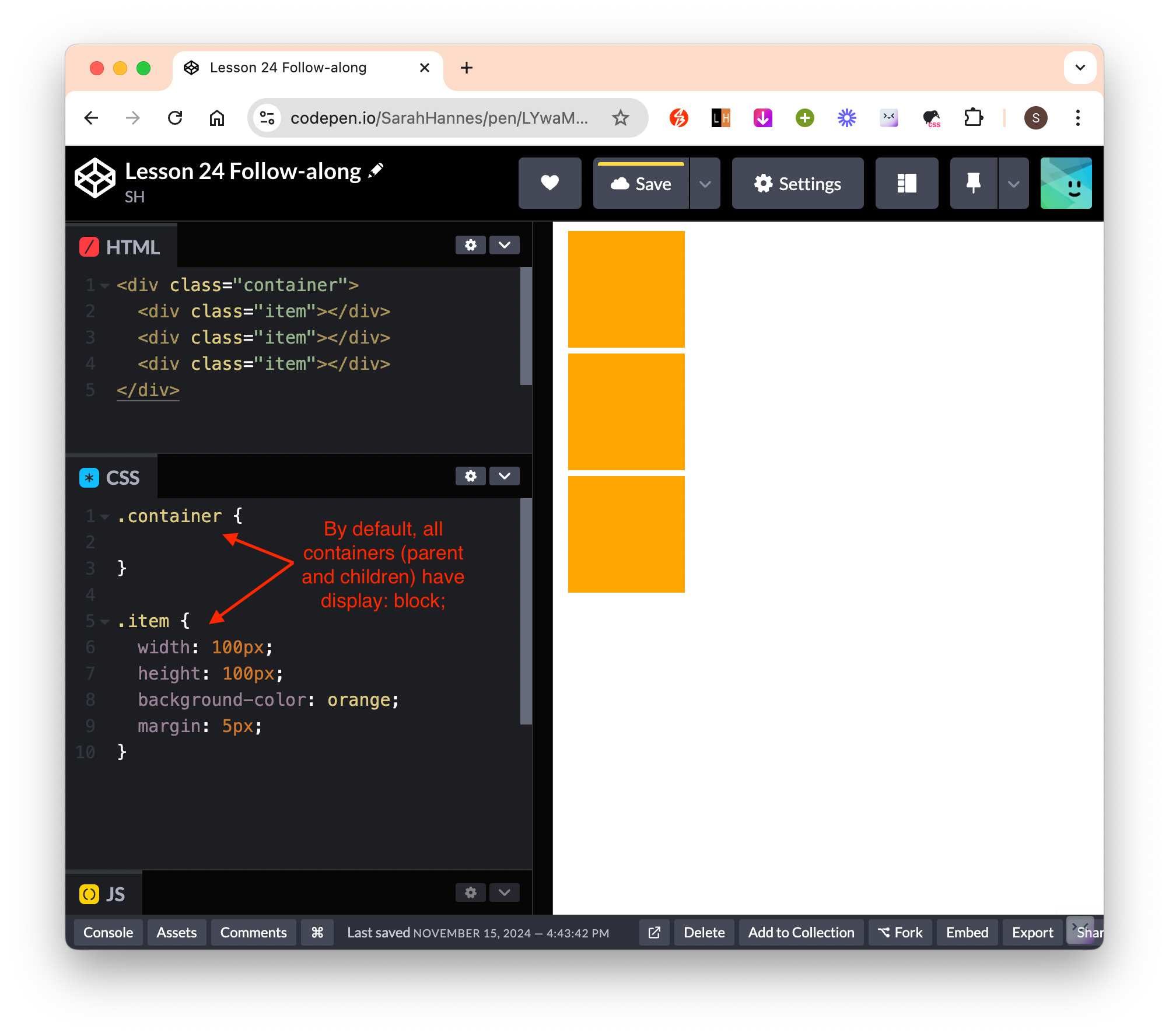Screen dimensions: 1169x1036
Task: Close the Lesson 24 Follow-along tab
Action: pyautogui.click(x=425, y=68)
